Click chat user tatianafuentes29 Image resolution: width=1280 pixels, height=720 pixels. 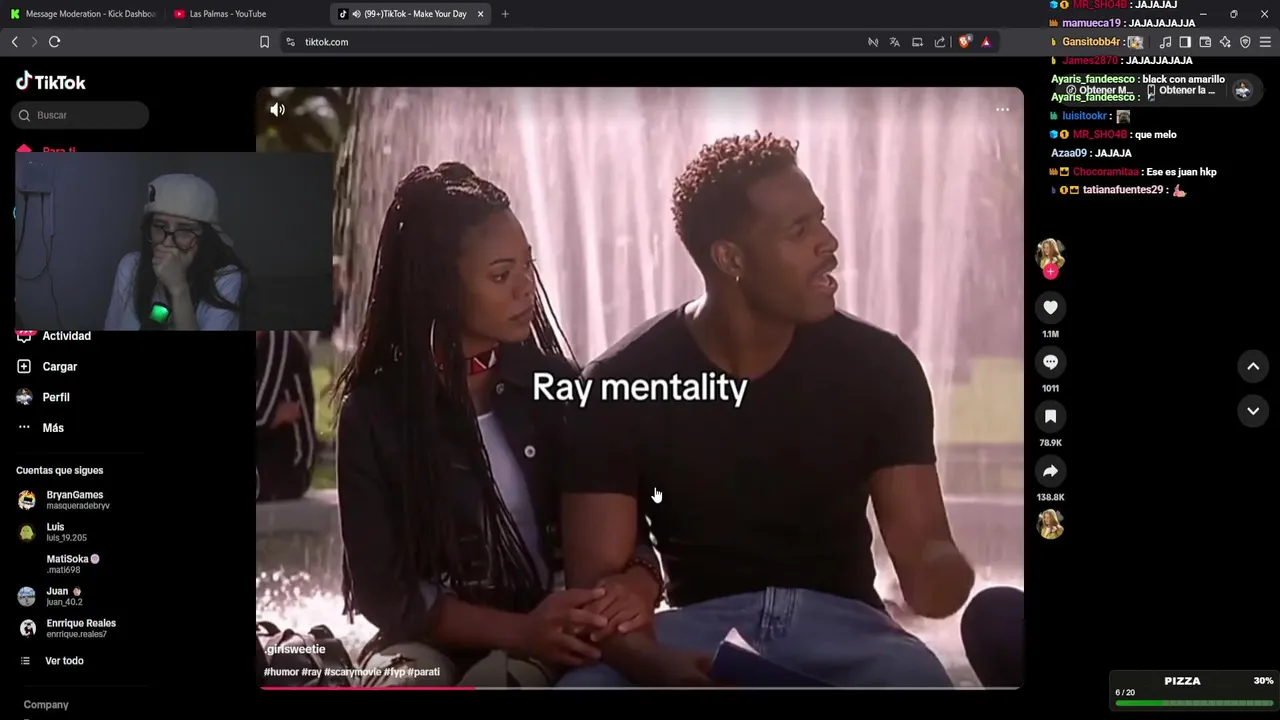1123,190
